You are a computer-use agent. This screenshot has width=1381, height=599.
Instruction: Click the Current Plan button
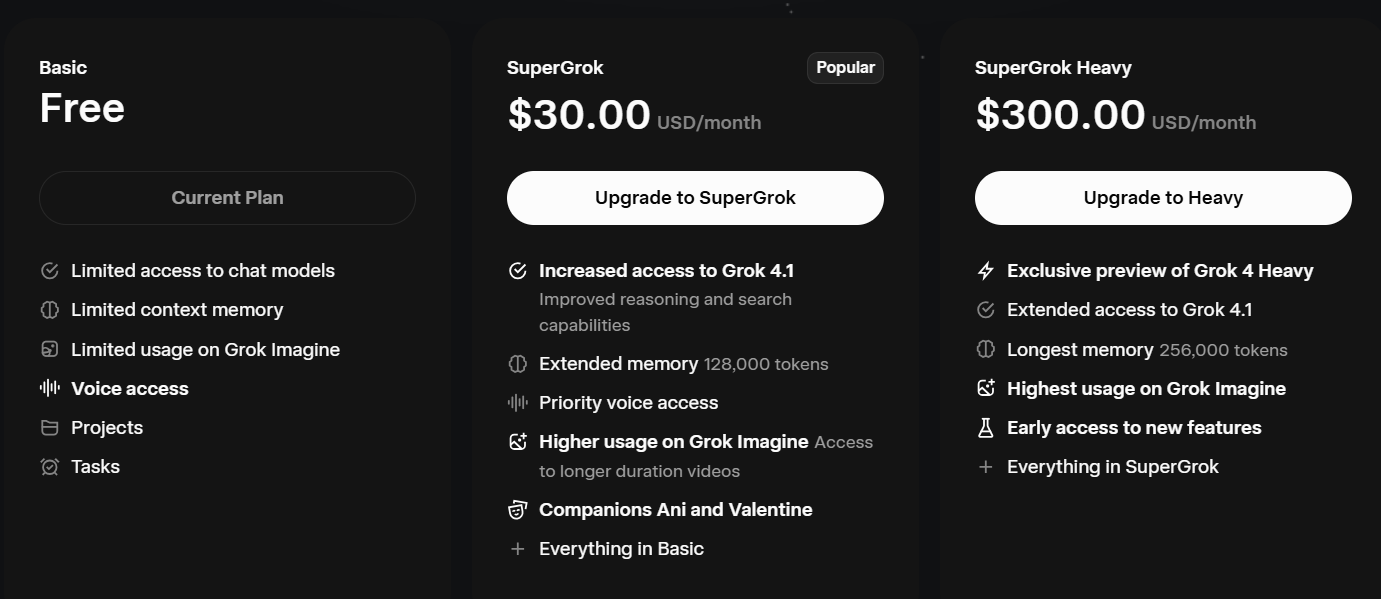click(x=227, y=198)
